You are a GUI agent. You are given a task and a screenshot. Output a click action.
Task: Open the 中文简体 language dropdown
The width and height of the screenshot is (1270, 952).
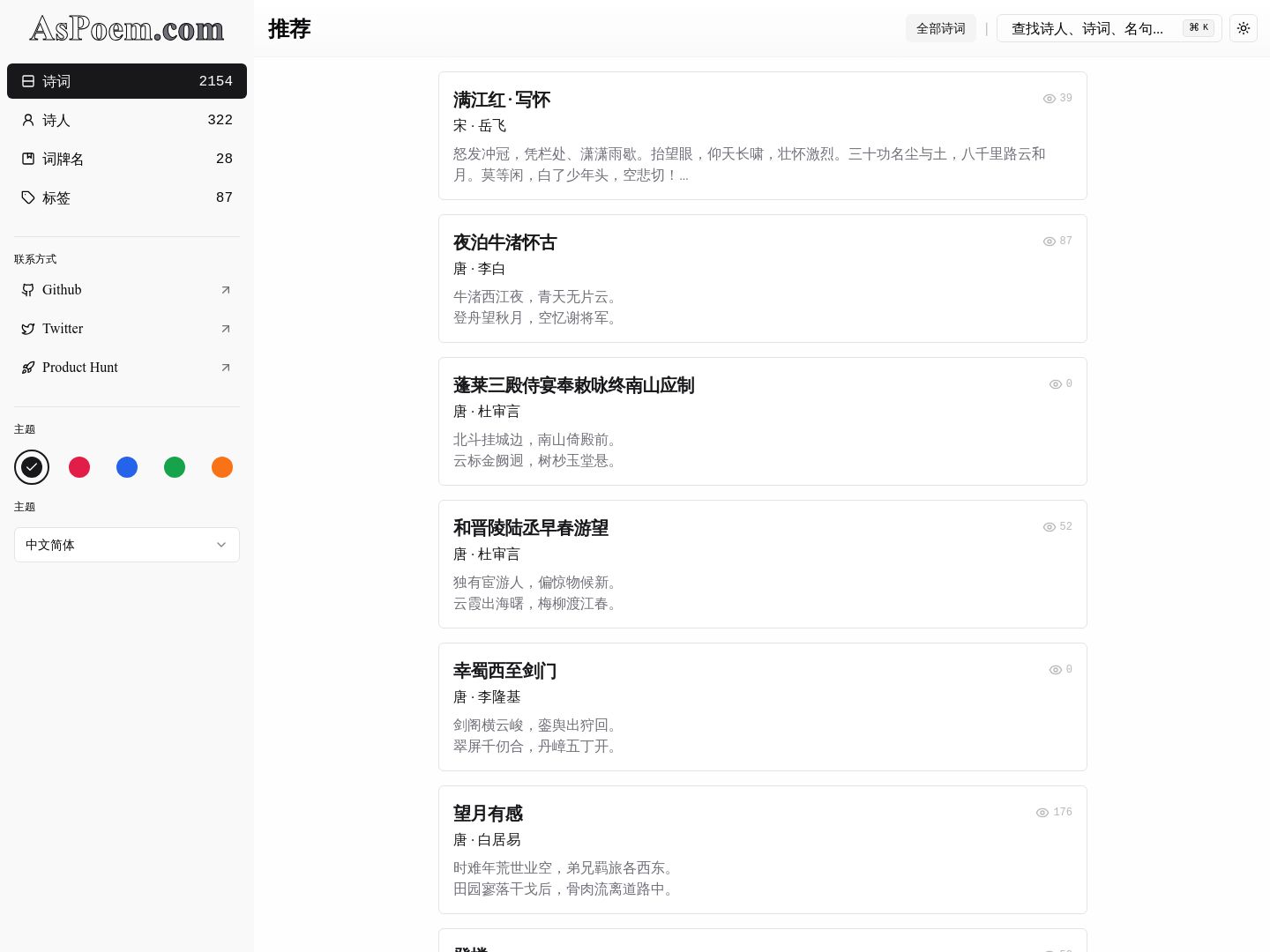coord(127,545)
